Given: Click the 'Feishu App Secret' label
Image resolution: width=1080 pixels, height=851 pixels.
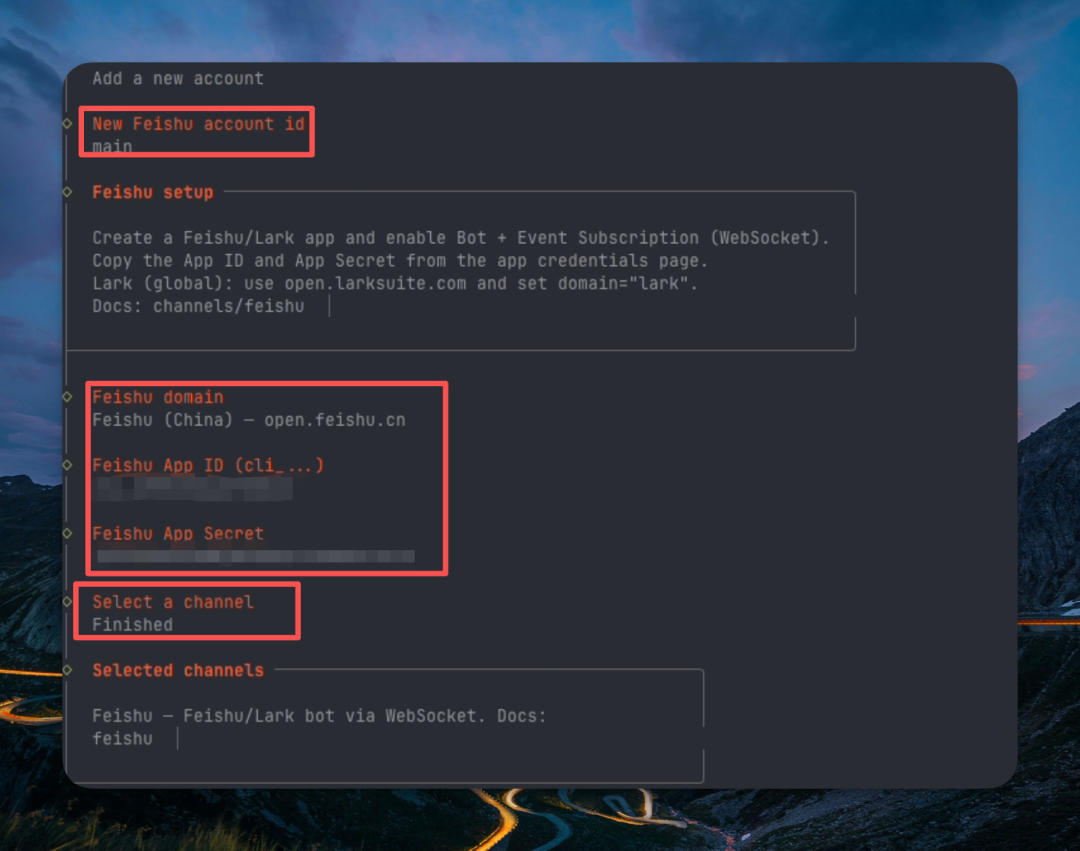Looking at the screenshot, I should [178, 534].
